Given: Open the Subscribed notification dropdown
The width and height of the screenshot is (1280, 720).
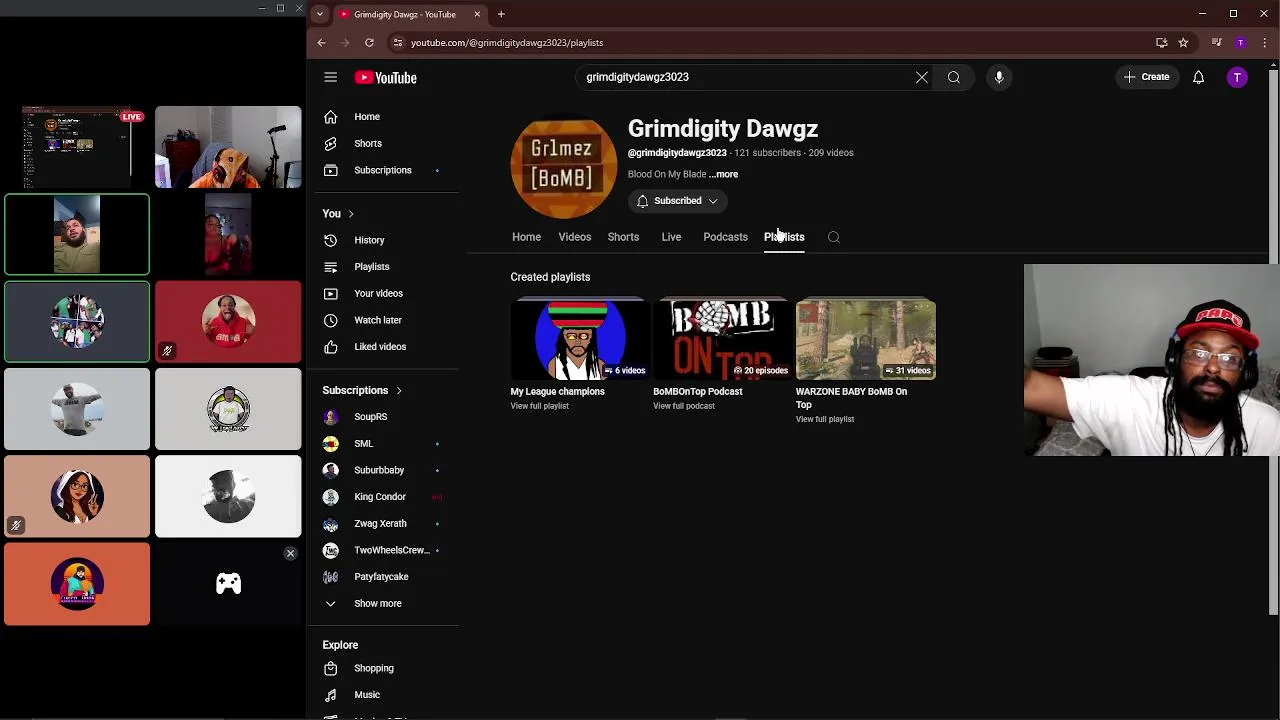Looking at the screenshot, I should (x=677, y=201).
